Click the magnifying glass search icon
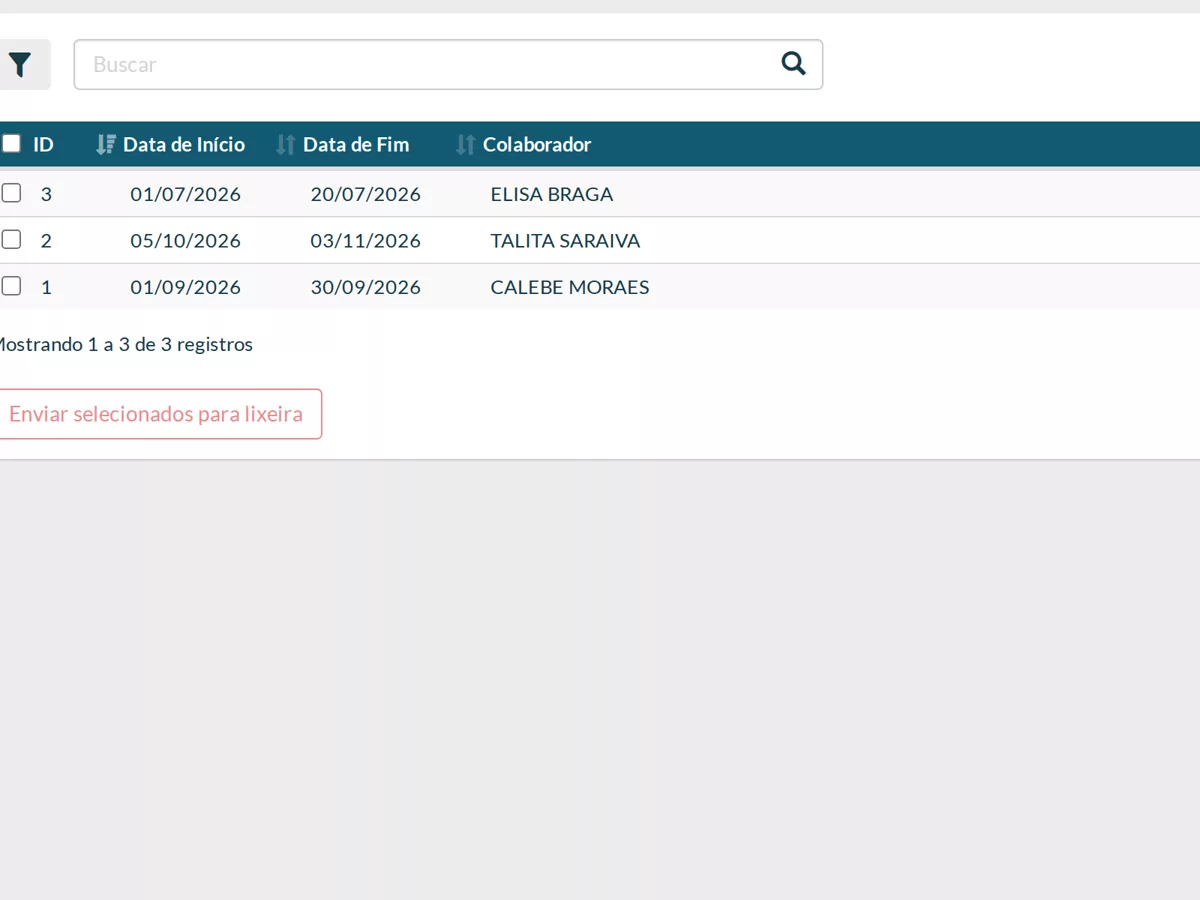The image size is (1200, 900). point(793,64)
